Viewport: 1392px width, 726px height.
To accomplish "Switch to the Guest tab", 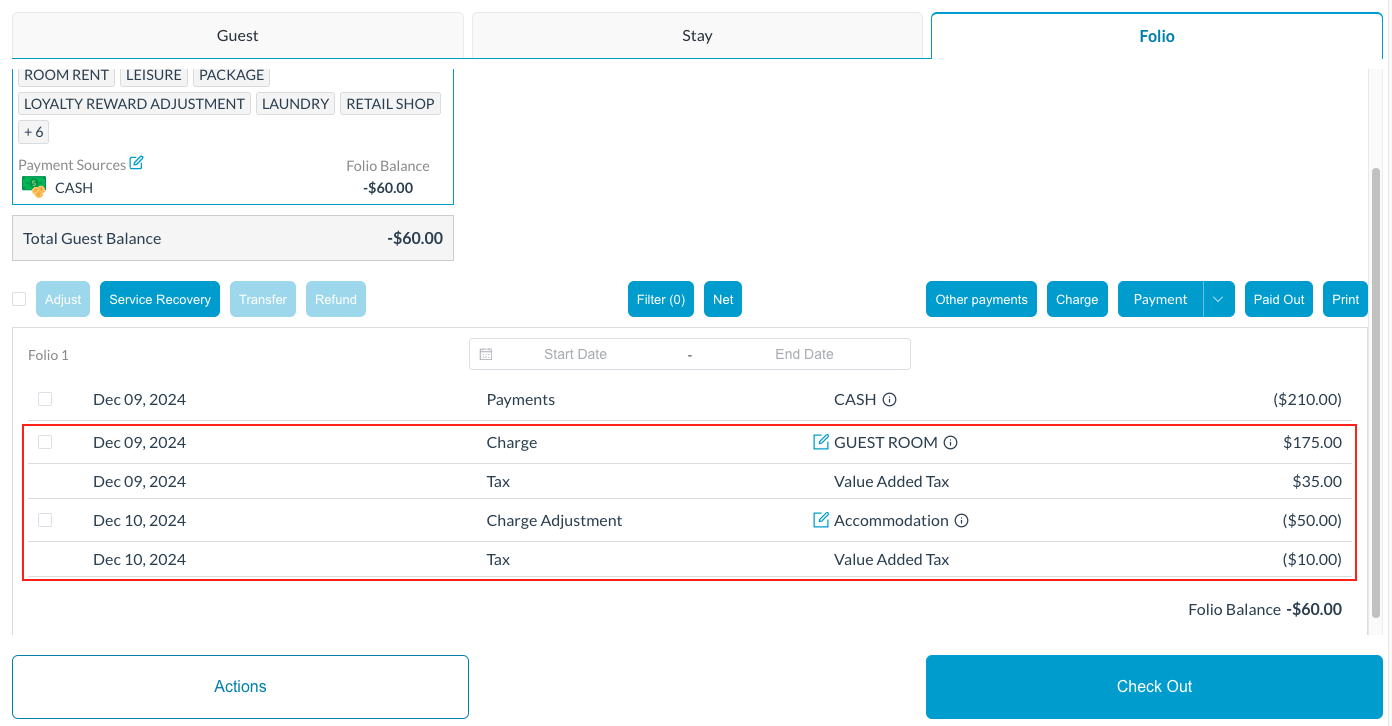I will 237,36.
